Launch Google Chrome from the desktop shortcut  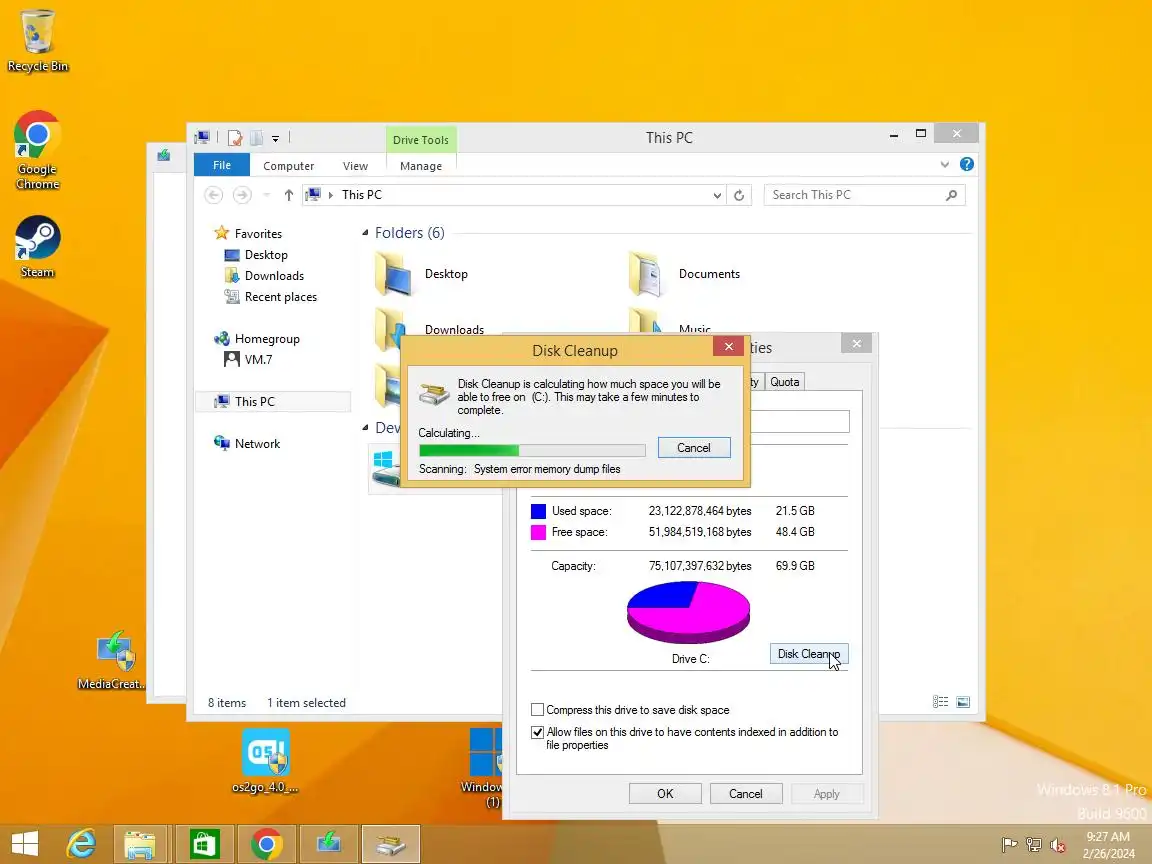(x=37, y=151)
